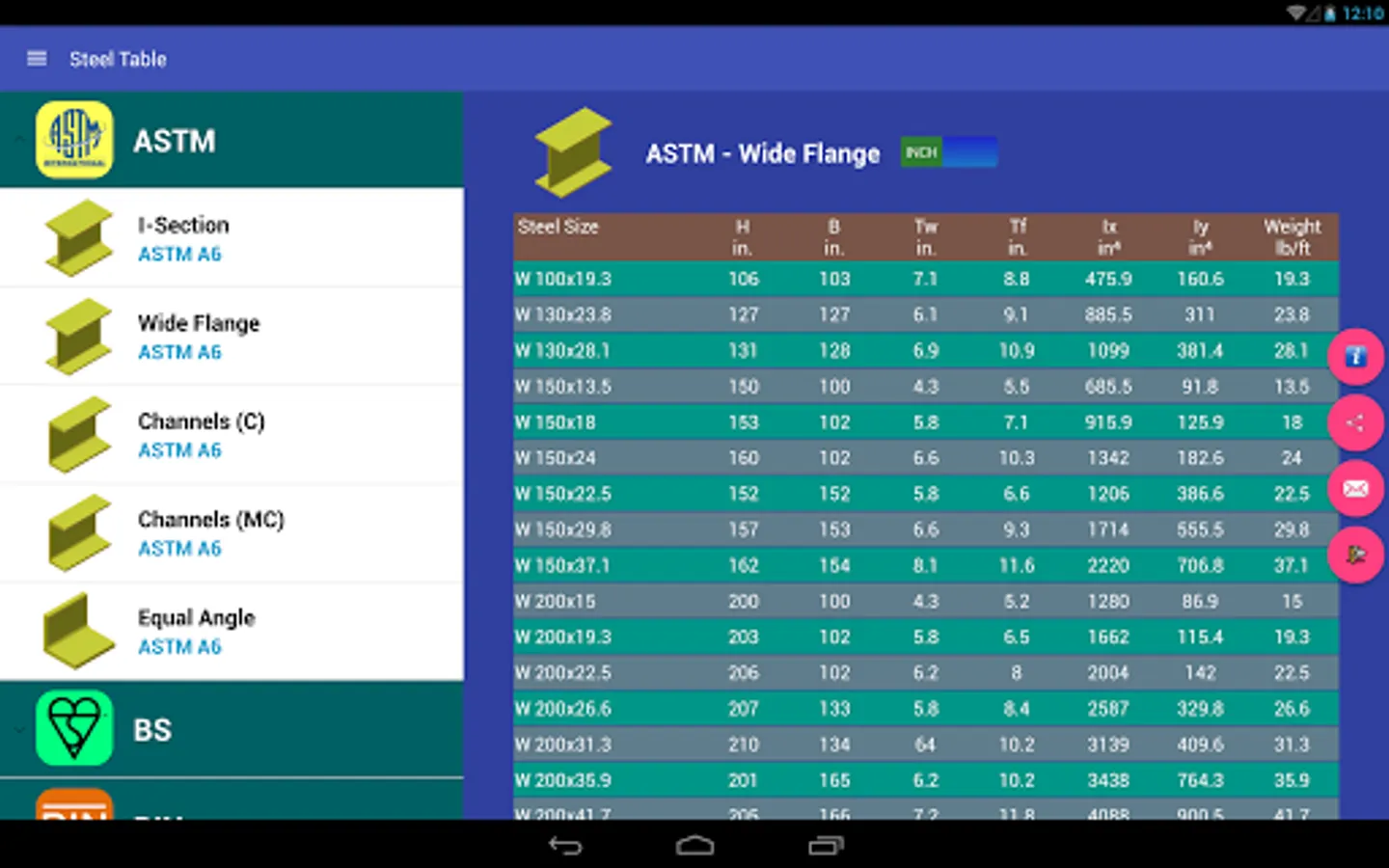Image resolution: width=1389 pixels, height=868 pixels.
Task: Select row W 200x15
Action: pos(926,601)
